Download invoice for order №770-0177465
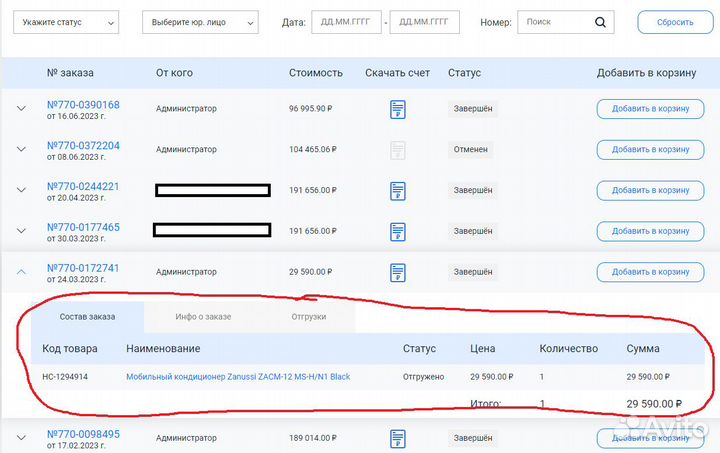This screenshot has height=453, width=720. pos(398,231)
